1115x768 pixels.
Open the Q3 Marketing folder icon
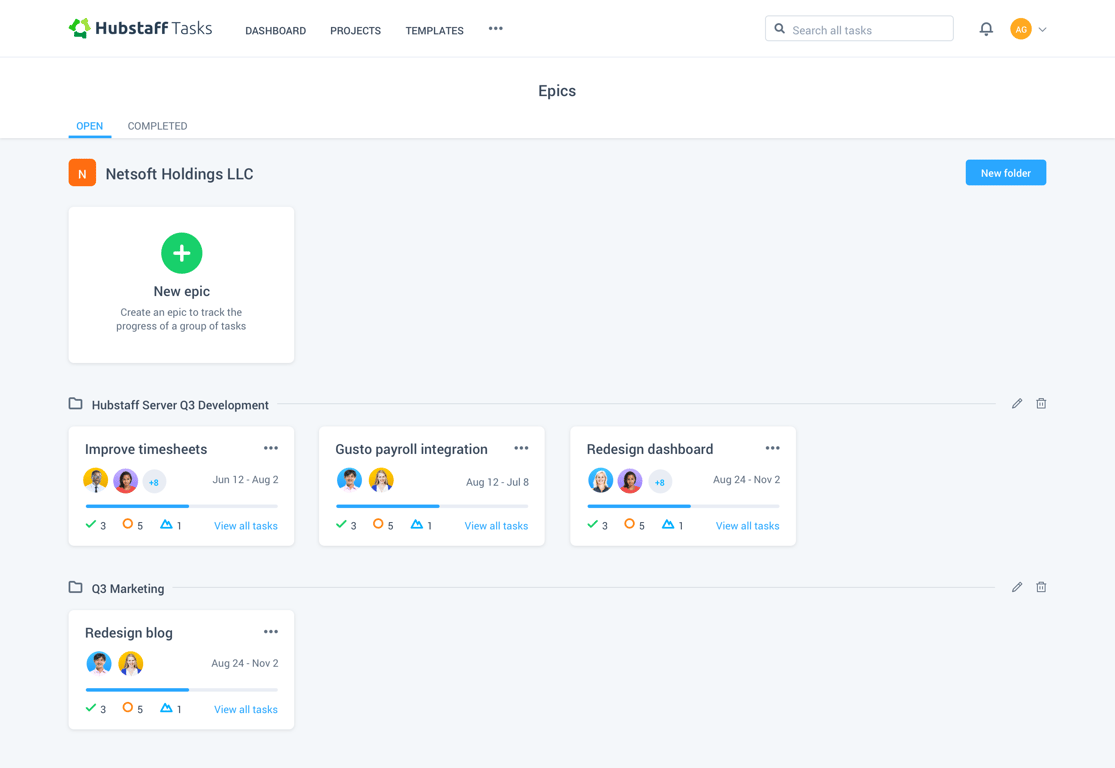pos(75,587)
